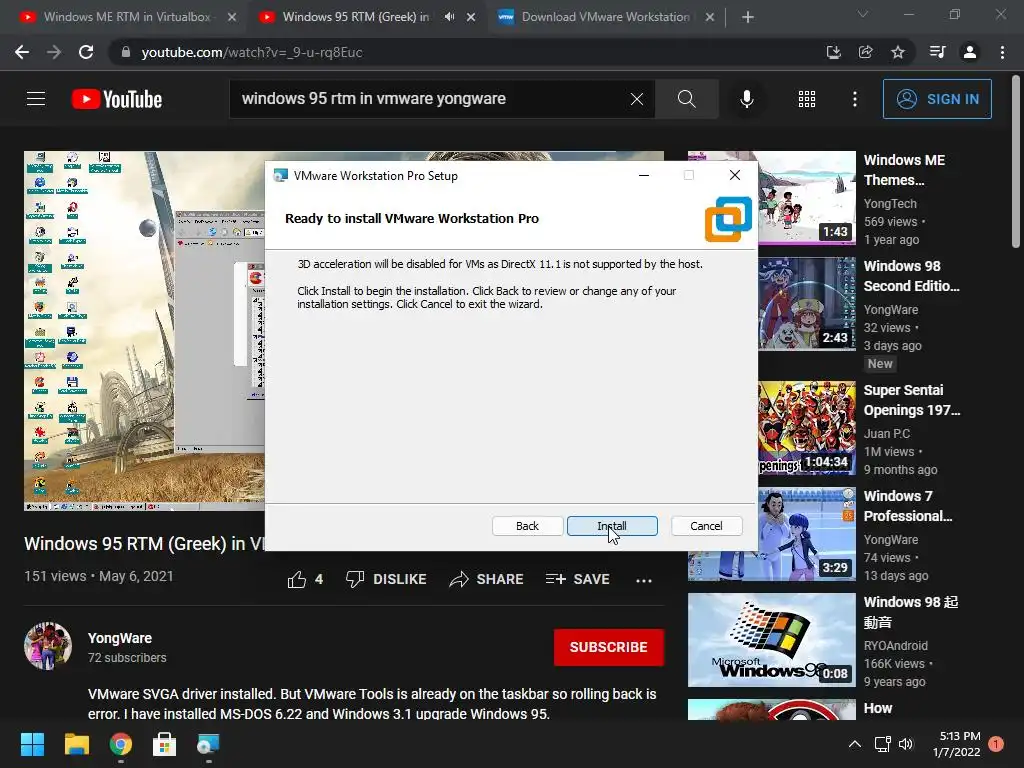Minimize the VMware Workstation Pro Setup window
The height and width of the screenshot is (768, 1024).
[x=644, y=175]
